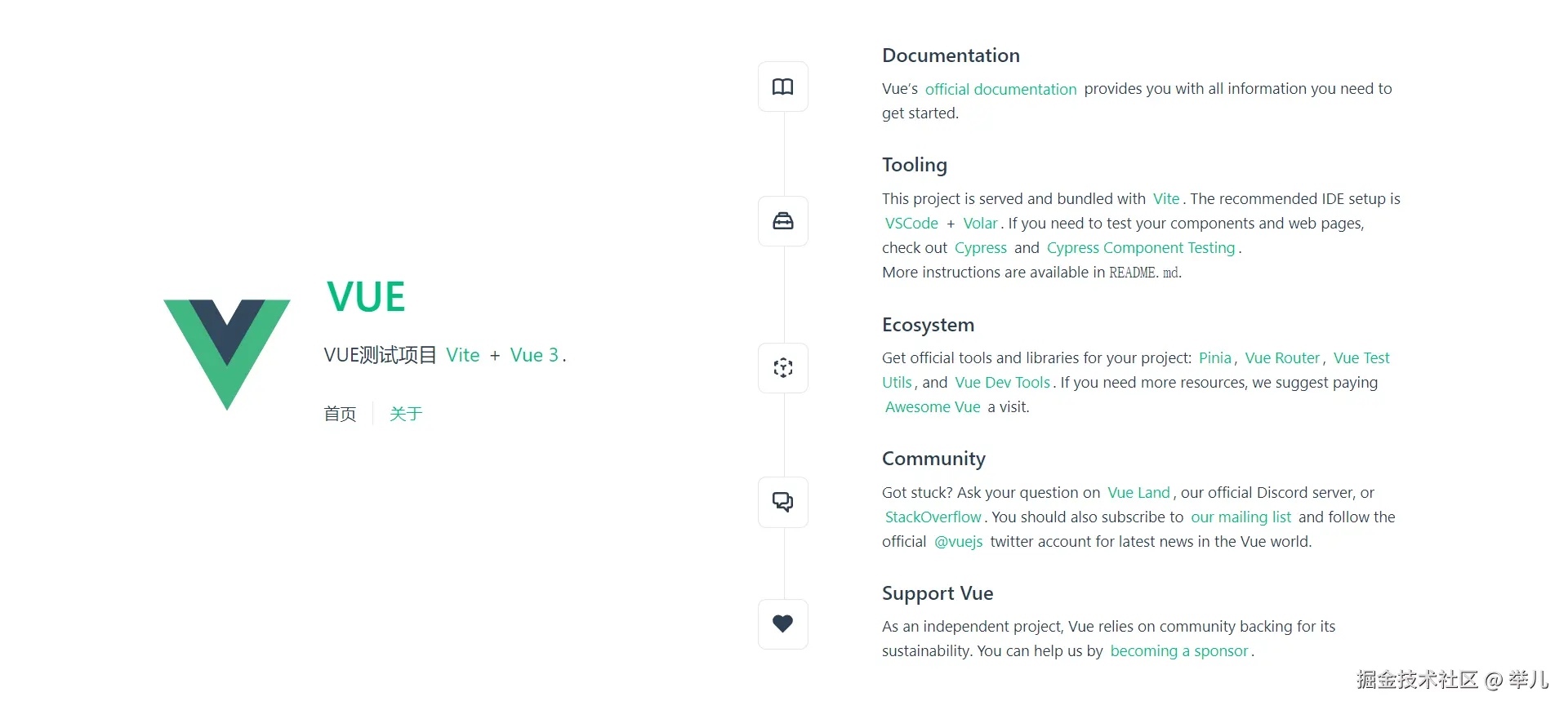Click the Pinia link

1214,358
